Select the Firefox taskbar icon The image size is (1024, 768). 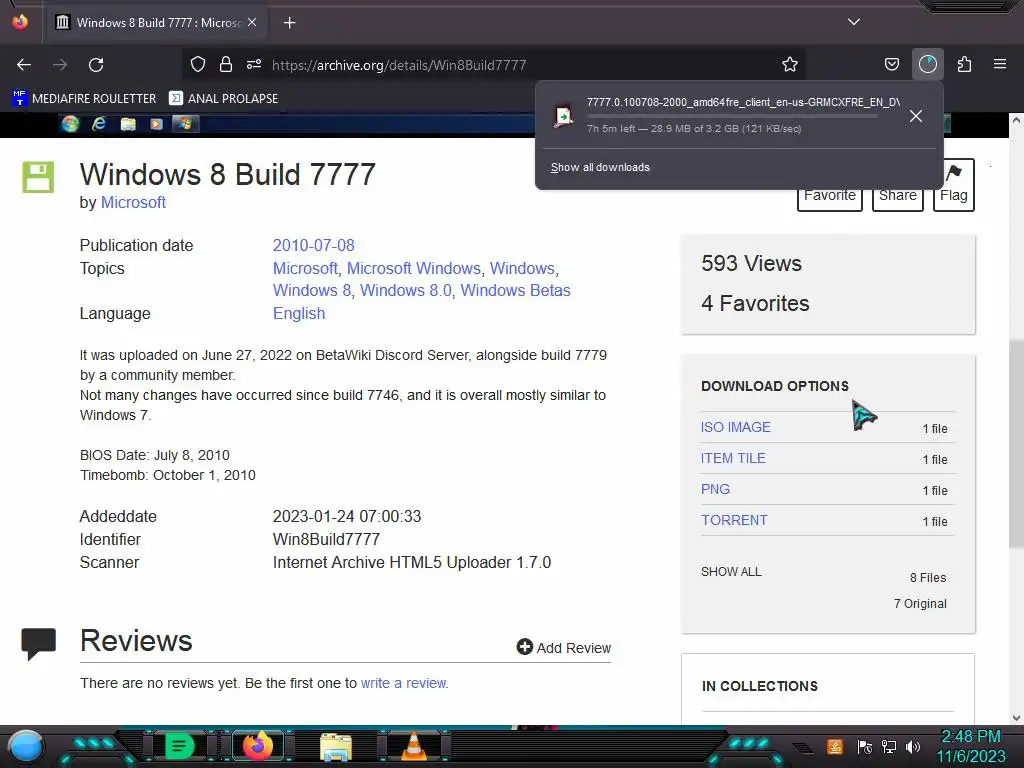click(257, 746)
